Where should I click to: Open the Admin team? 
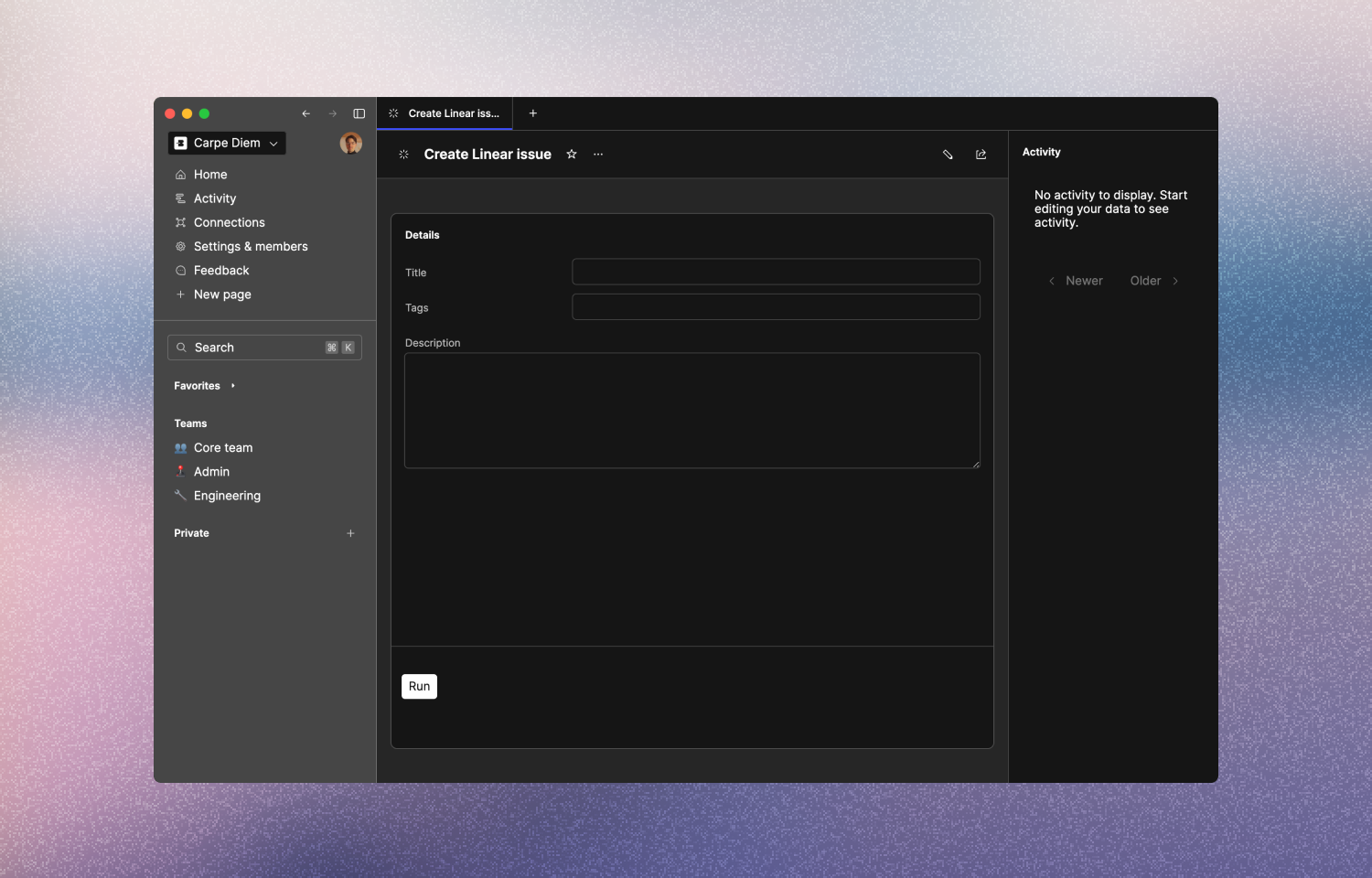[211, 472]
